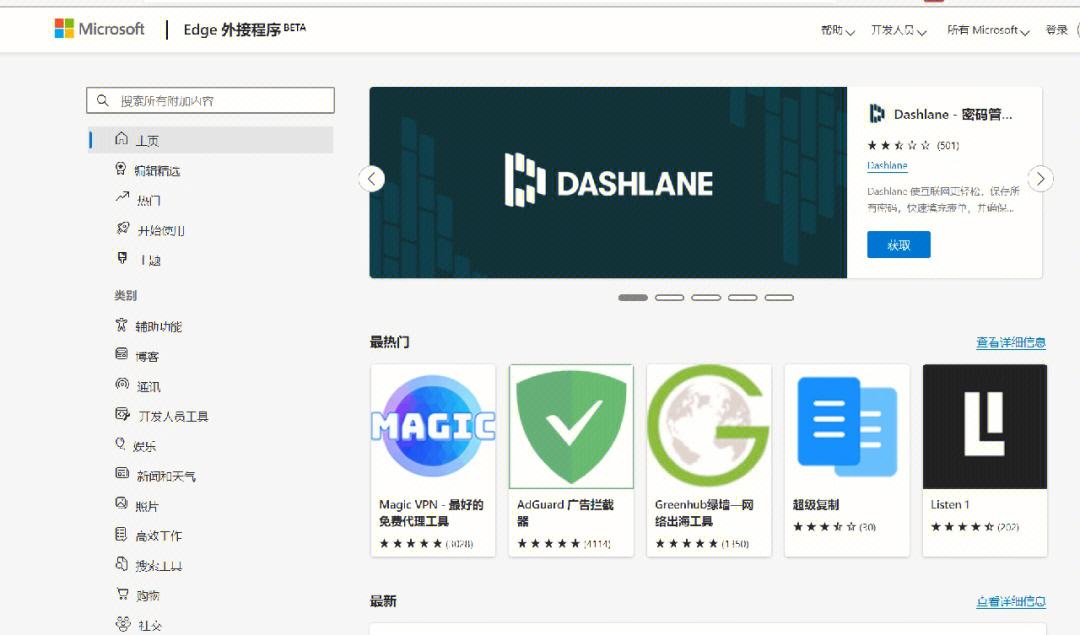The height and width of the screenshot is (635, 1080).
Task: Click the 最热门 section heading
Action: tap(390, 342)
